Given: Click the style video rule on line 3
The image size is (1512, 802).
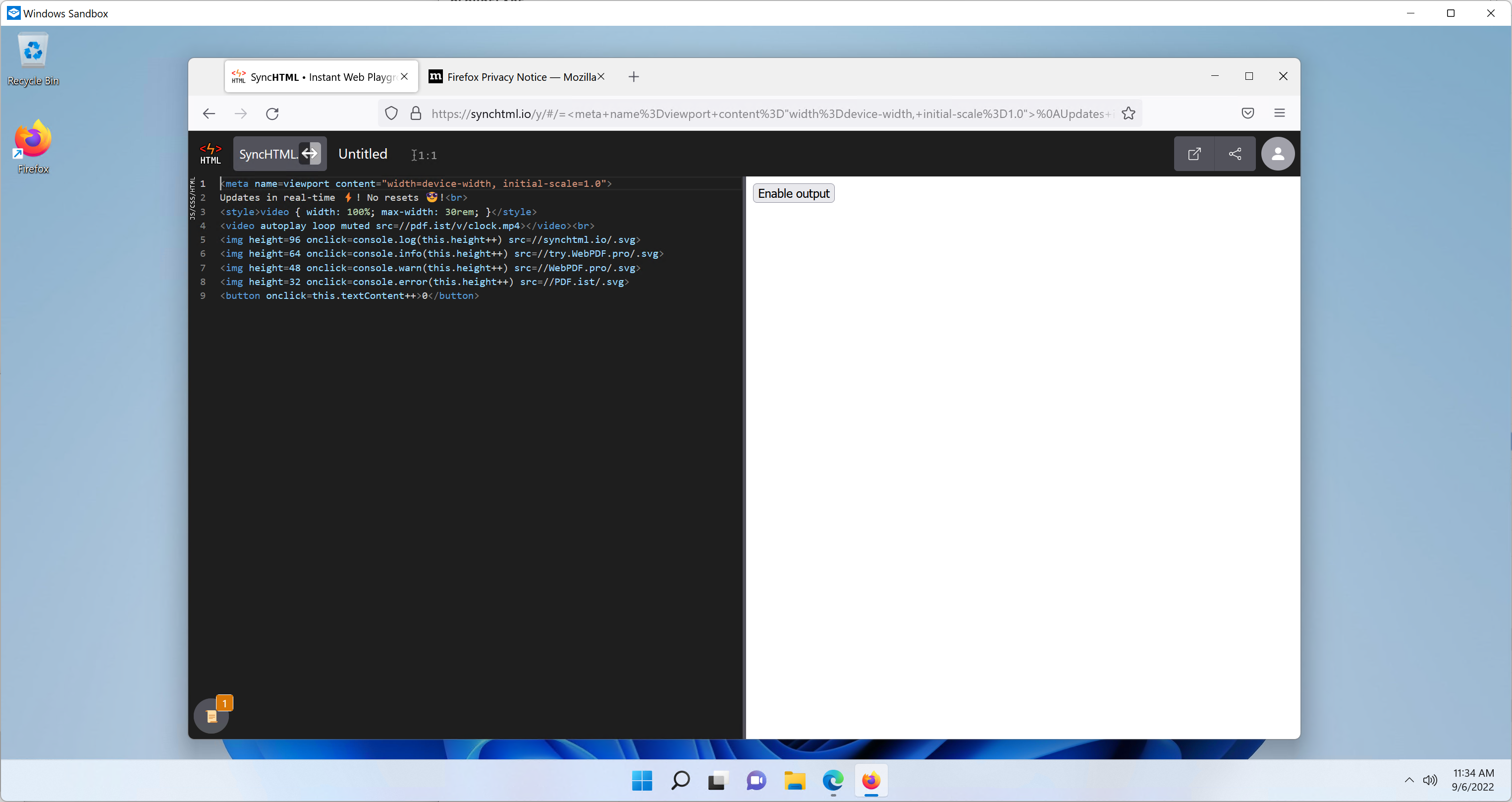Looking at the screenshot, I should (378, 212).
